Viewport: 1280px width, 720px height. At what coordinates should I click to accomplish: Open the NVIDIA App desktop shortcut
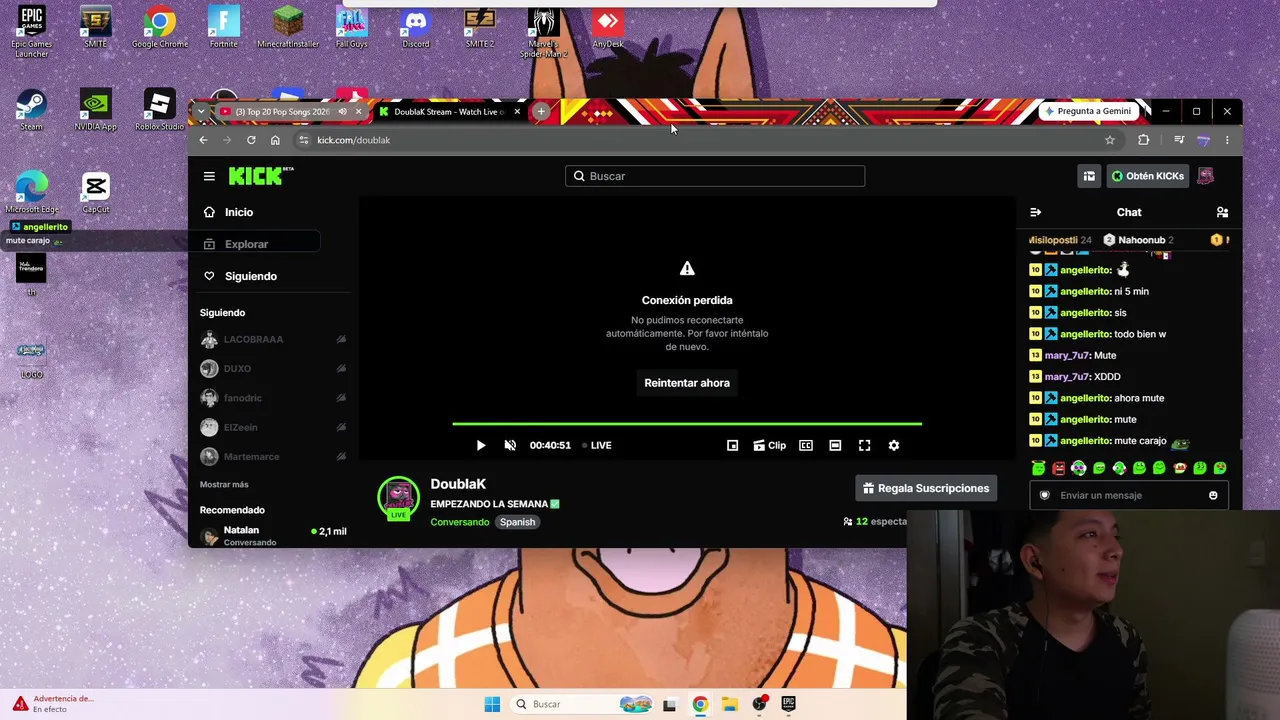coord(96,110)
